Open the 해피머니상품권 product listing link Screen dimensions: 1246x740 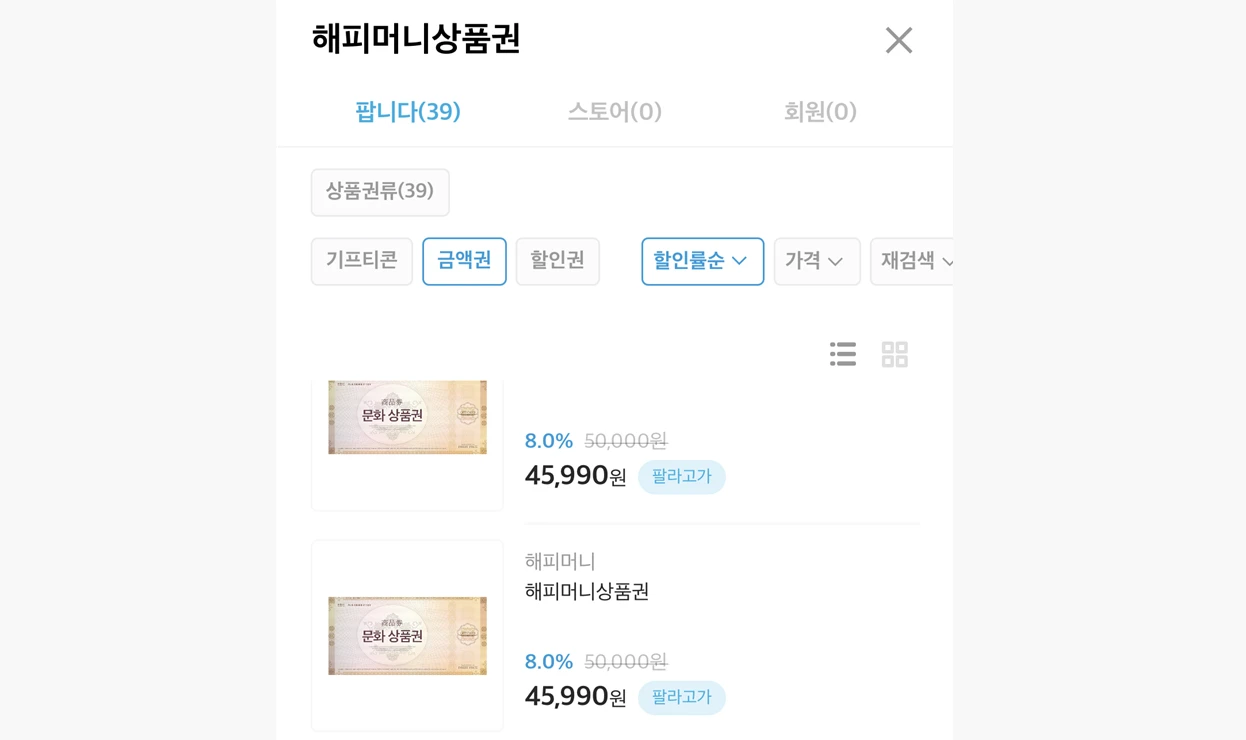click(x=586, y=591)
